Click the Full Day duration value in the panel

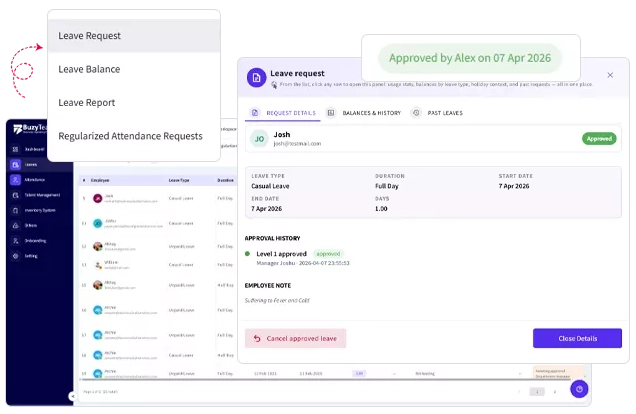(387, 186)
